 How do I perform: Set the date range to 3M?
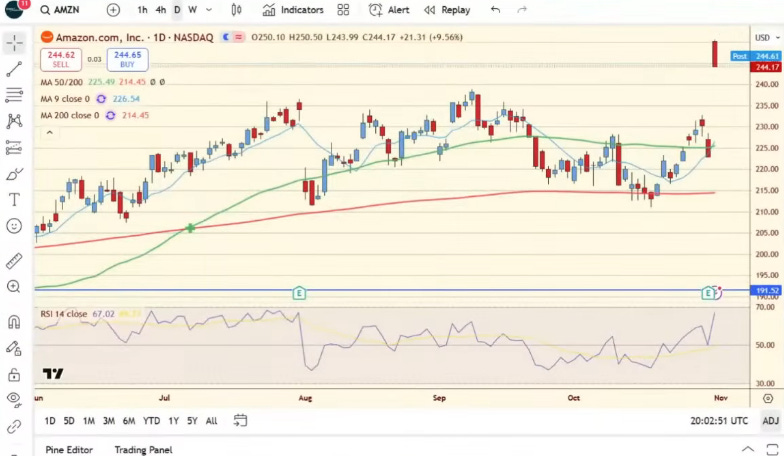pyautogui.click(x=109, y=421)
